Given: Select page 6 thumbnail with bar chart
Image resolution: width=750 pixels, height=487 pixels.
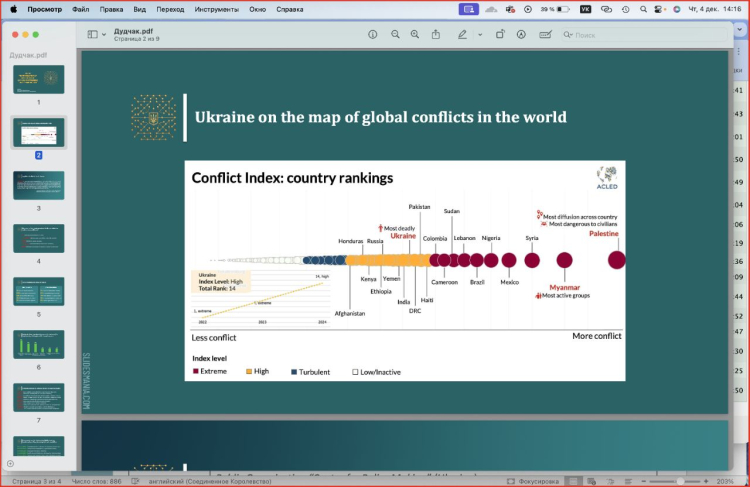Looking at the screenshot, I should (x=39, y=344).
